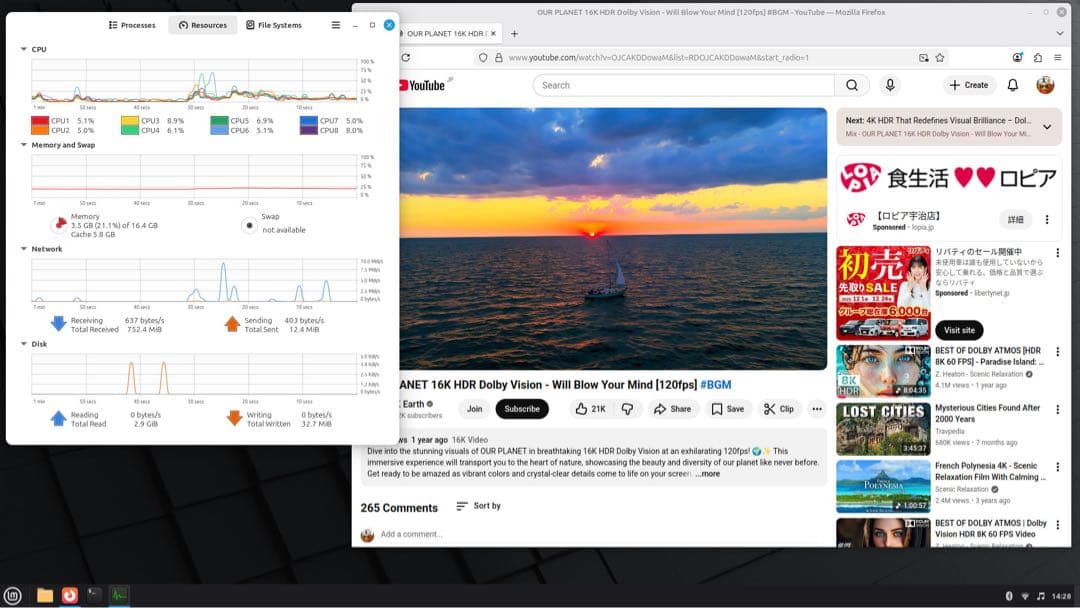
Task: Dislike the video with thumbs down
Action: click(628, 409)
